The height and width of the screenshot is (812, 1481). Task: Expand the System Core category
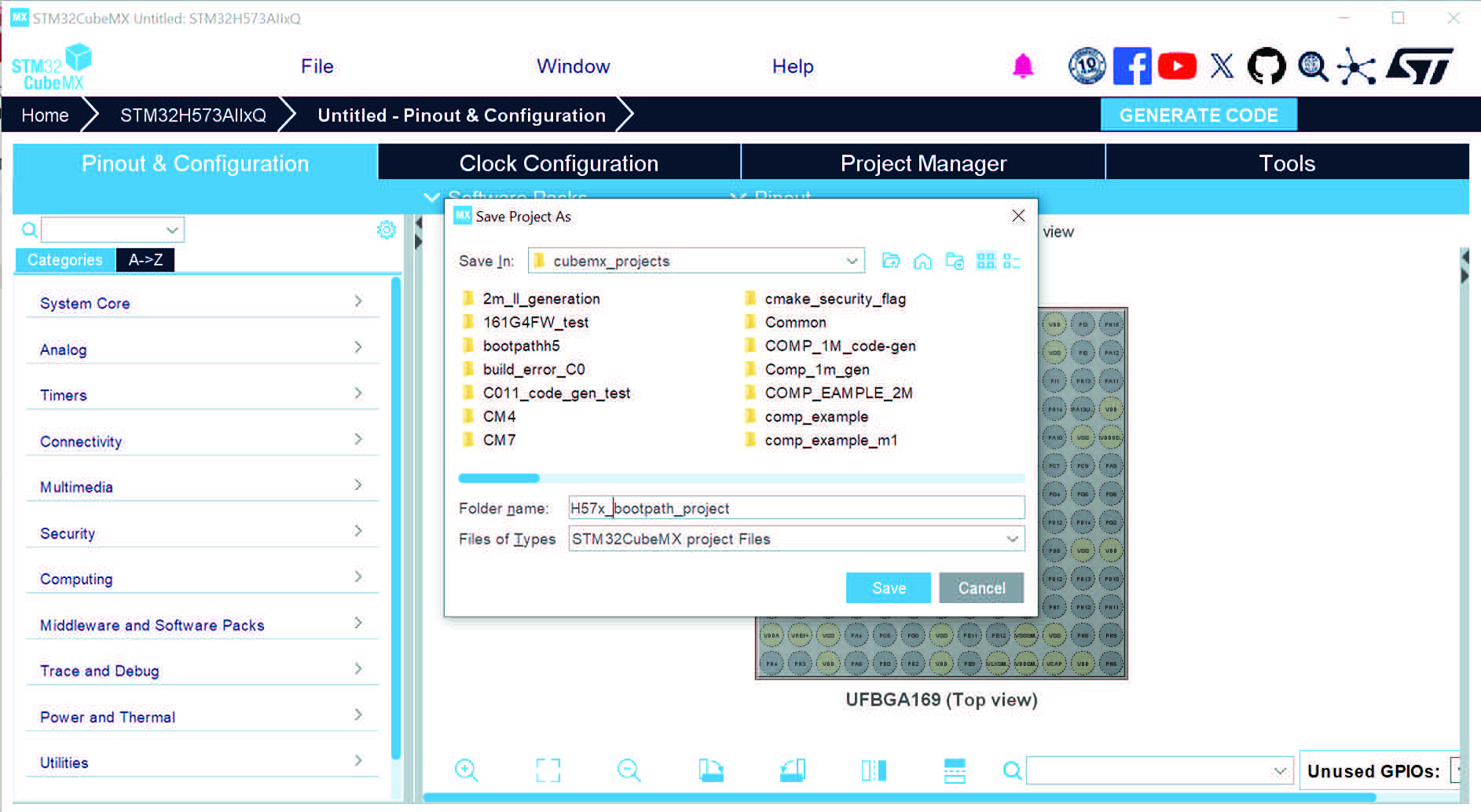coord(202,303)
